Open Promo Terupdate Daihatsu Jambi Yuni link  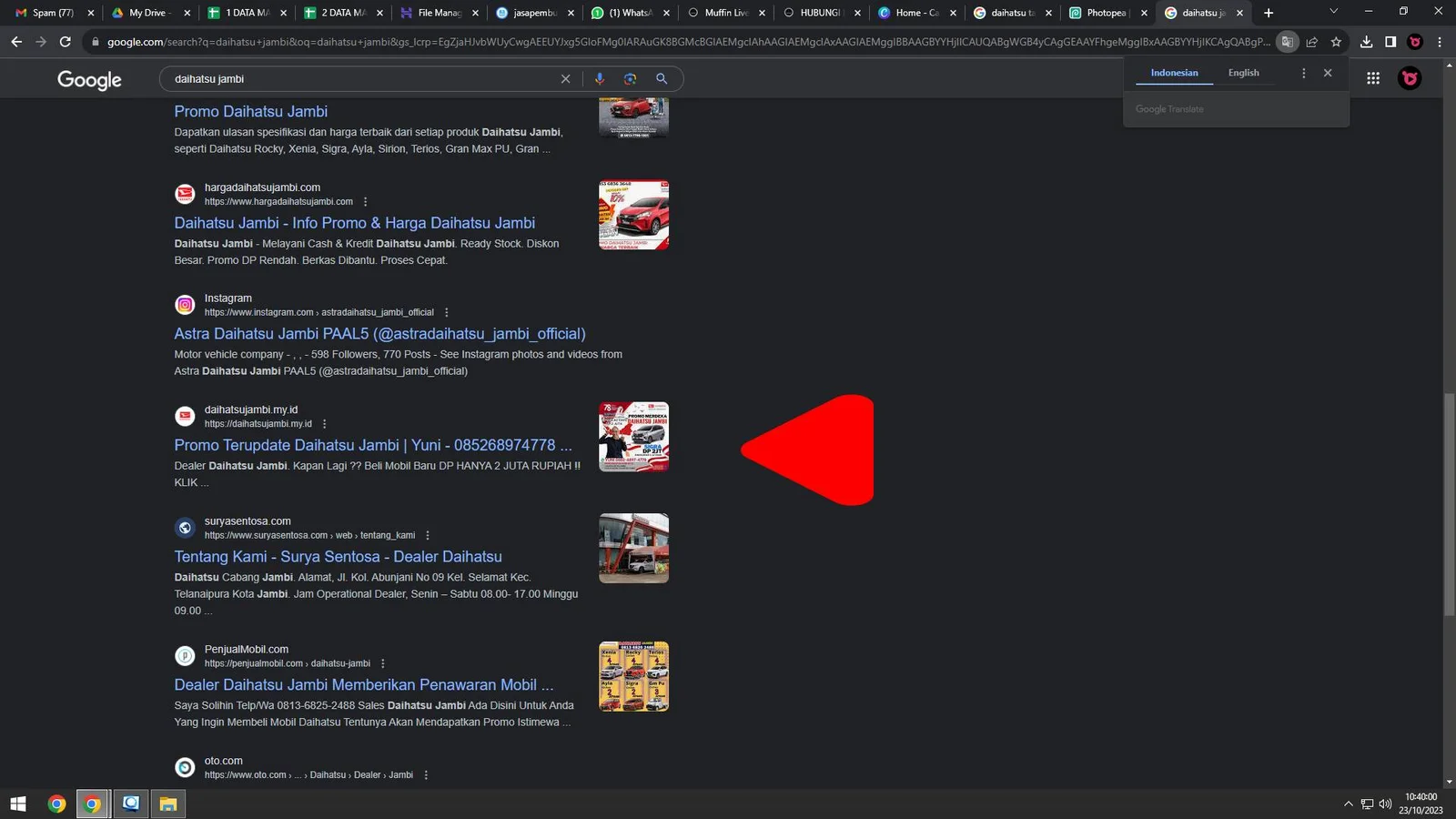tap(373, 445)
